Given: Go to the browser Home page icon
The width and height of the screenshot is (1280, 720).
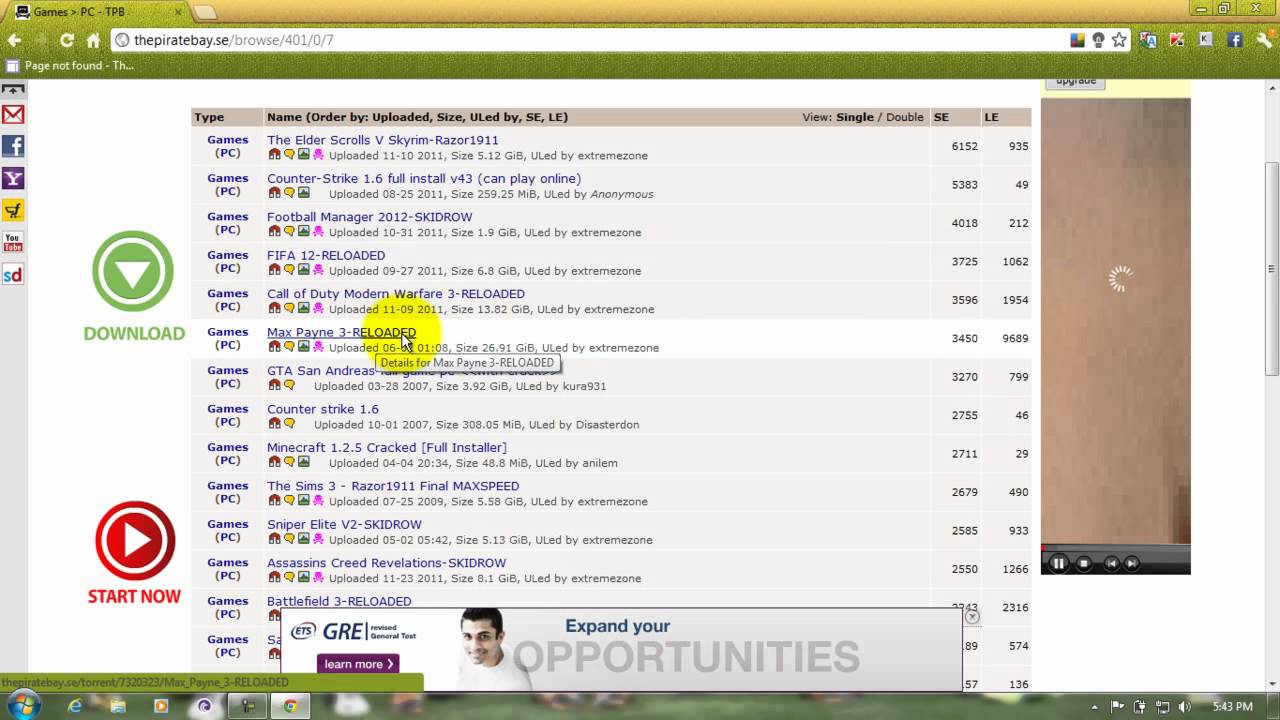Looking at the screenshot, I should click(x=93, y=40).
